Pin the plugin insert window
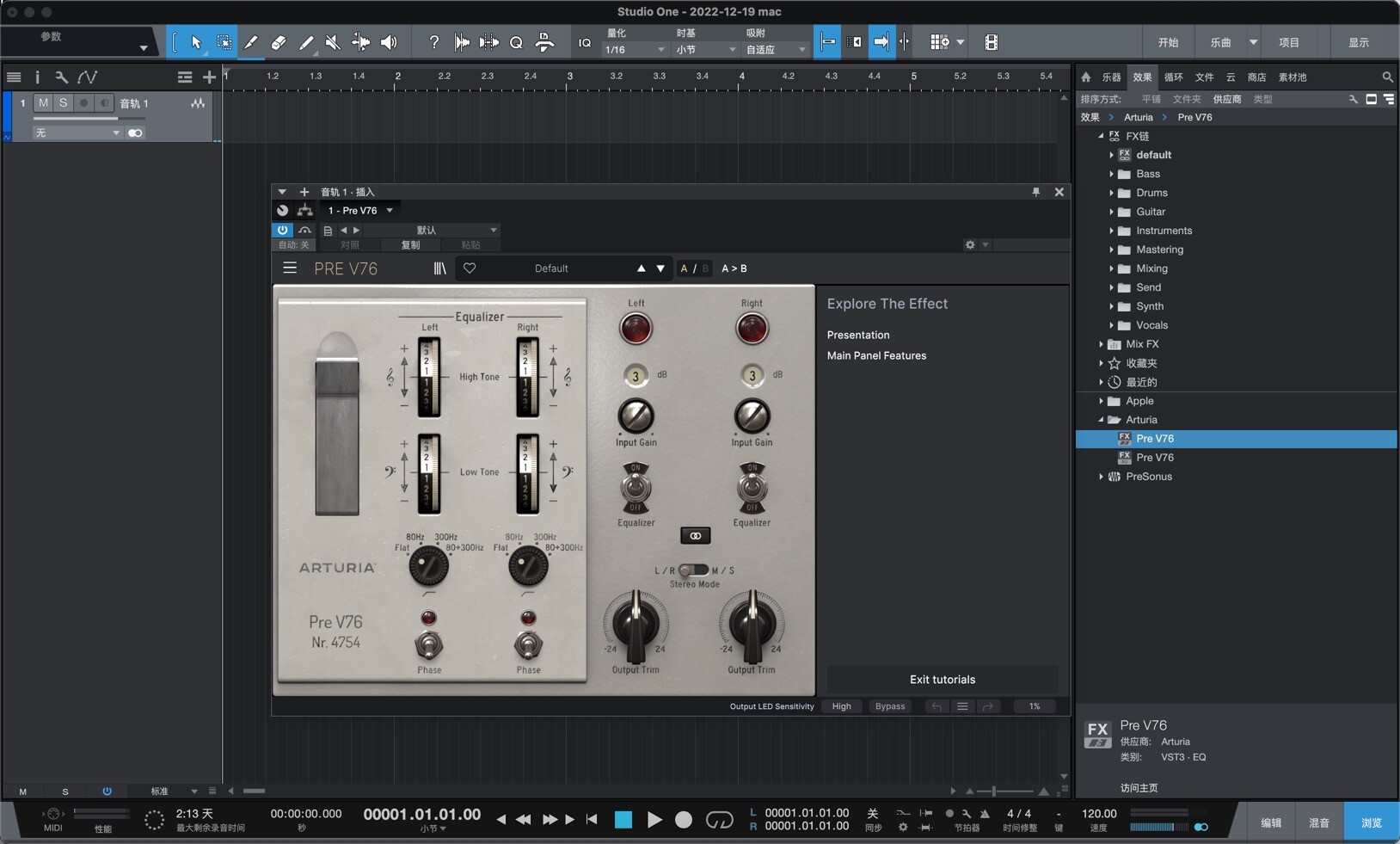 tap(1036, 192)
